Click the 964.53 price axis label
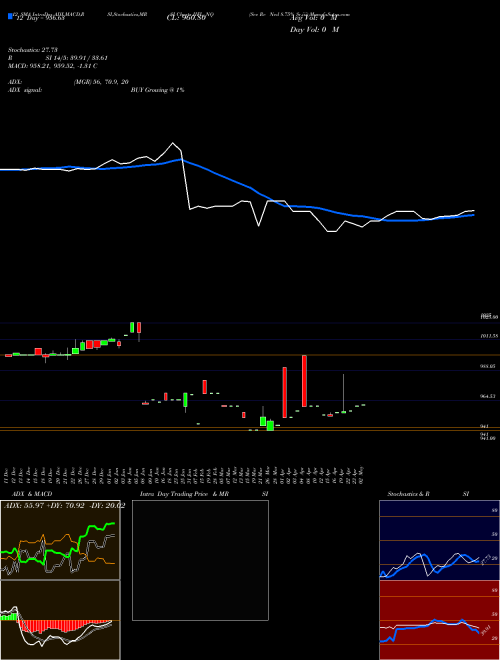500x660 pixels. coord(489,396)
